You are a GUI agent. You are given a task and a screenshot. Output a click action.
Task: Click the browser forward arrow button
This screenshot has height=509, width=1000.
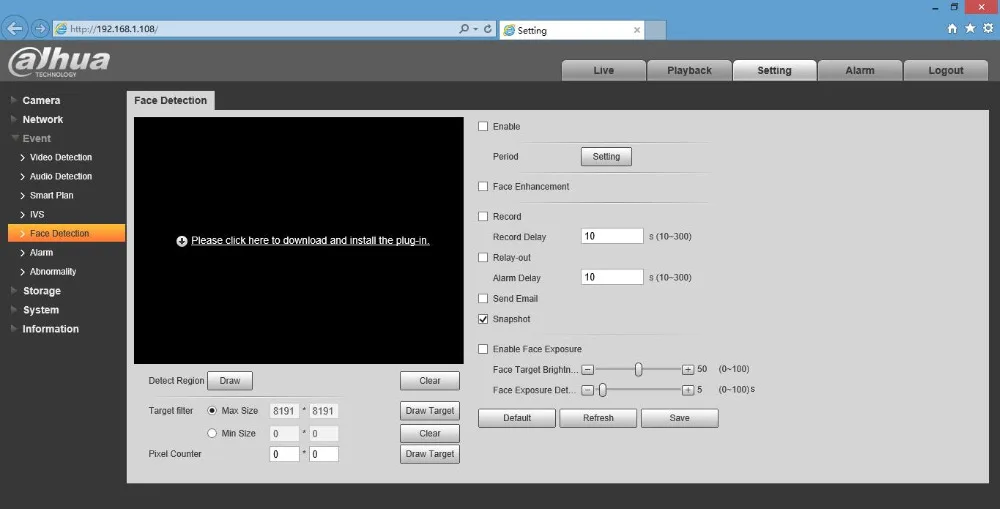[40, 29]
